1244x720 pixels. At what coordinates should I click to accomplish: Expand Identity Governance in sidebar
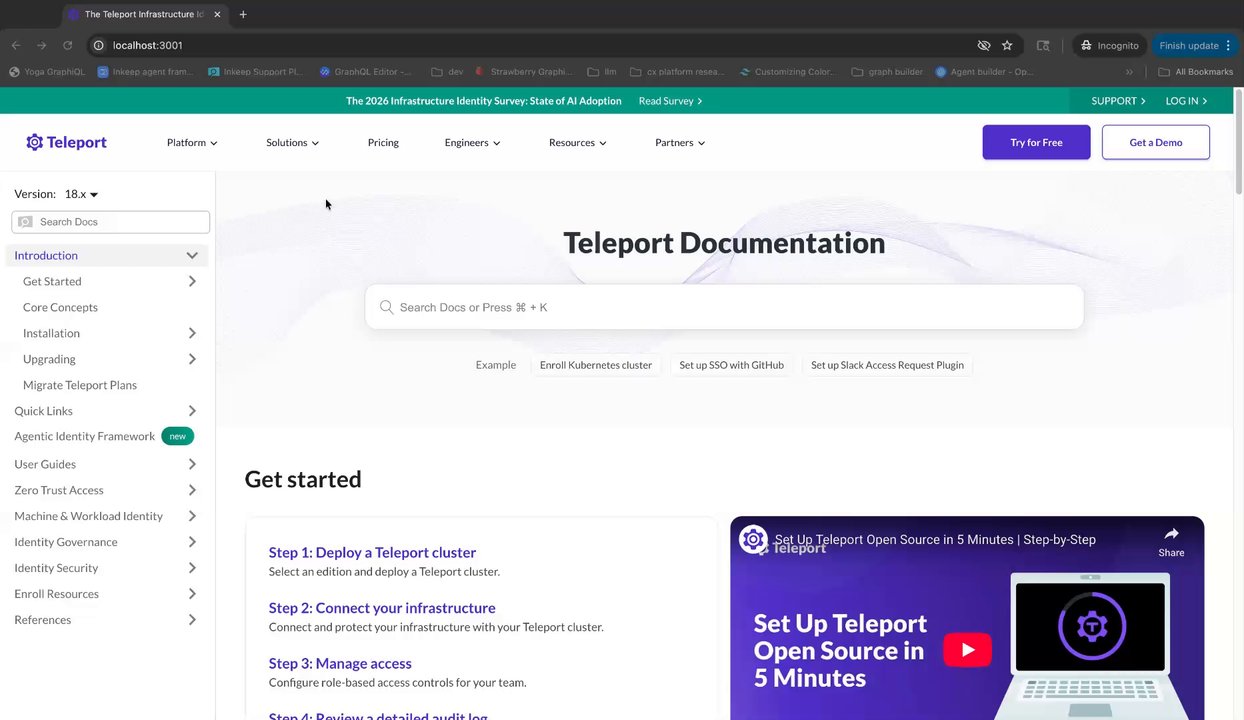(192, 542)
